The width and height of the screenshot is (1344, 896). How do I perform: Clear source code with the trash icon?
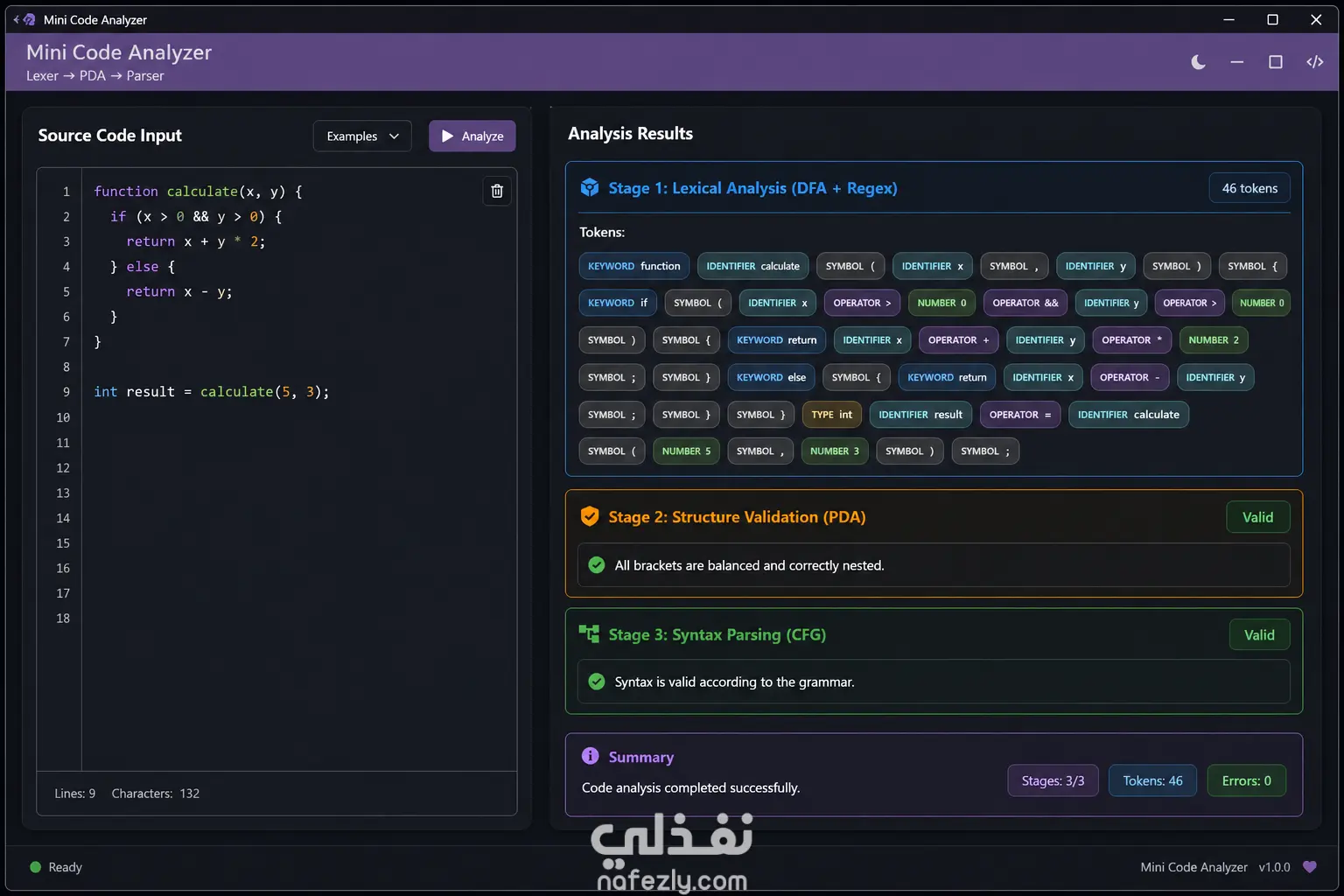coord(497,191)
